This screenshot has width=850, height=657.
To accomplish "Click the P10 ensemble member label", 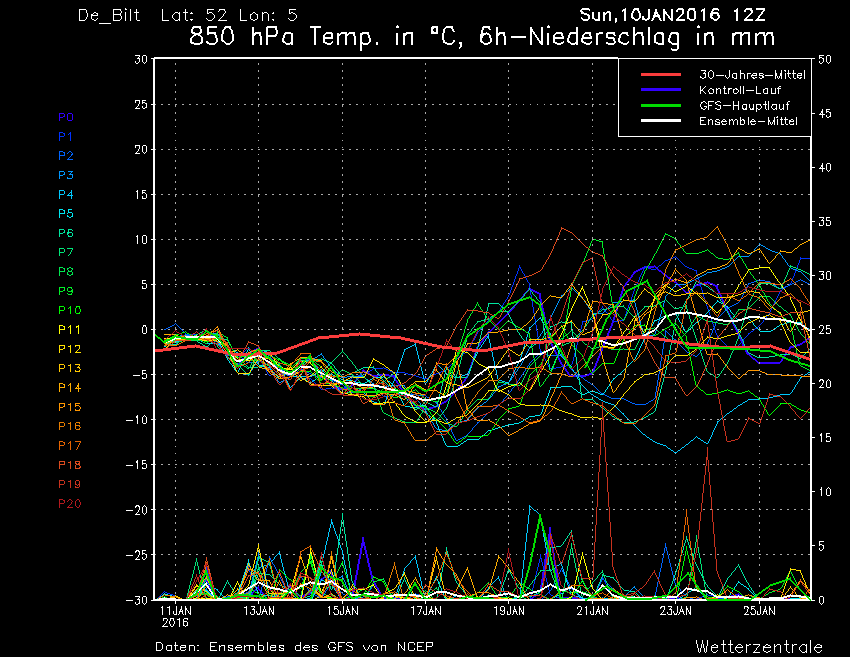I will (x=69, y=310).
